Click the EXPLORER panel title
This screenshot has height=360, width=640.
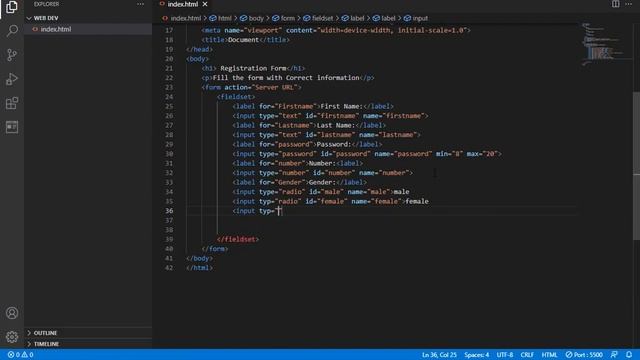tap(46, 4)
